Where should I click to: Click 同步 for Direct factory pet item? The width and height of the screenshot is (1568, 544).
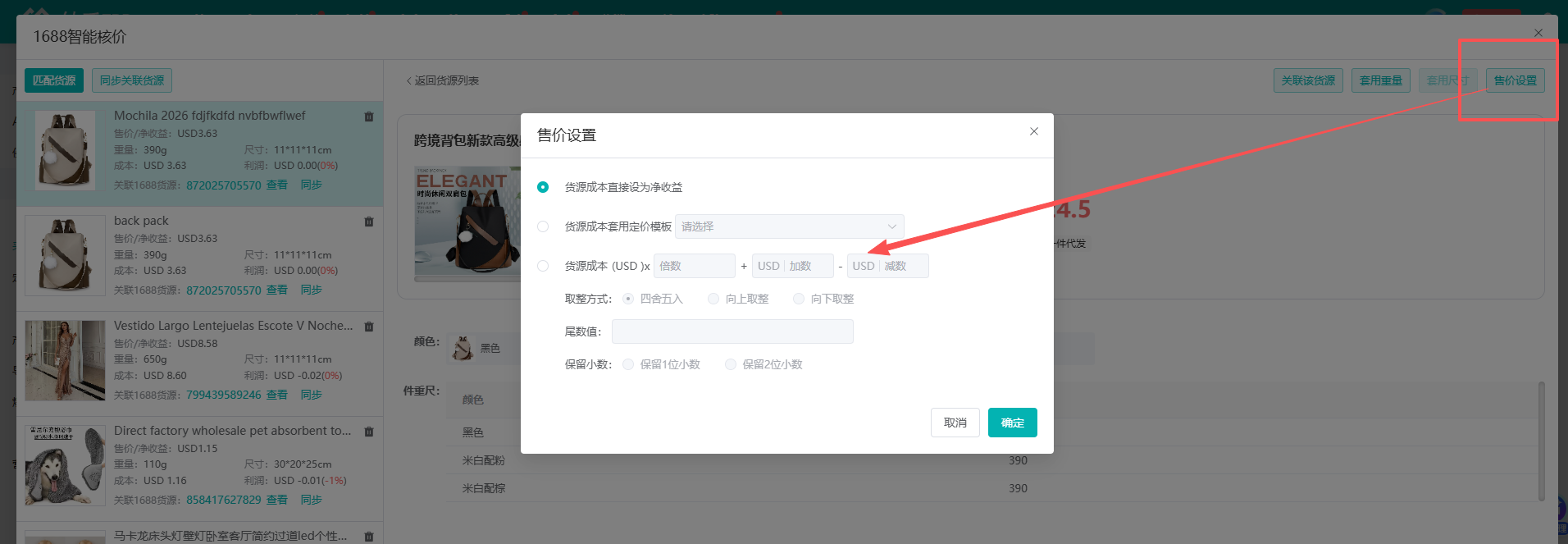tap(312, 501)
